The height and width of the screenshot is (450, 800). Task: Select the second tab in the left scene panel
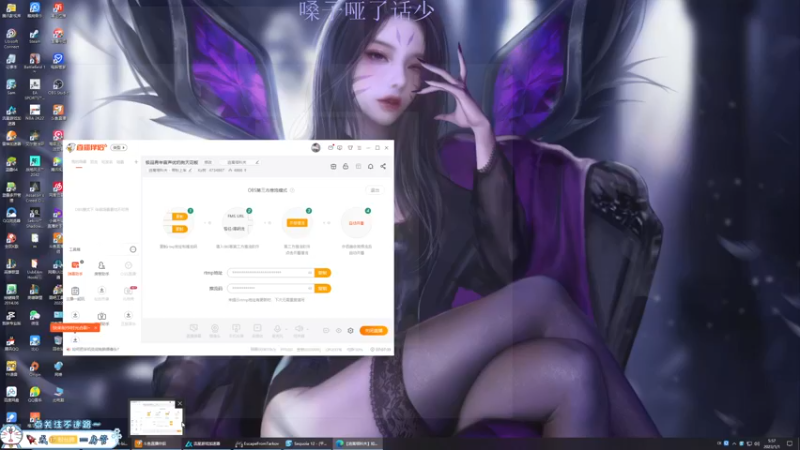[94, 162]
